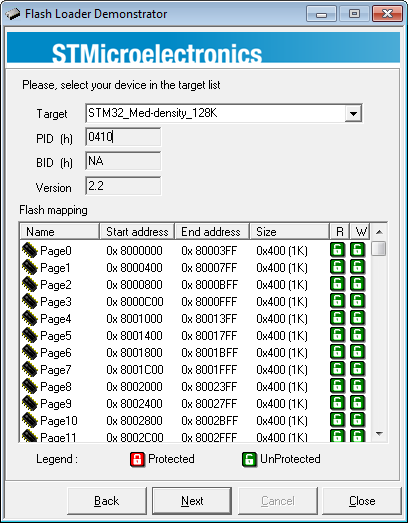This screenshot has height=523, width=408.
Task: Click inside the PID (h) field
Action: 123,137
